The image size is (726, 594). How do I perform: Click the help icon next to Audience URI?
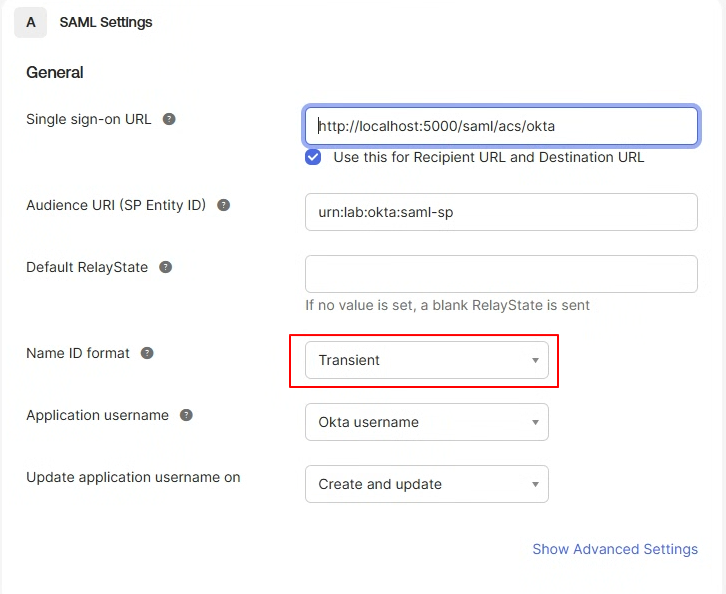(224, 205)
